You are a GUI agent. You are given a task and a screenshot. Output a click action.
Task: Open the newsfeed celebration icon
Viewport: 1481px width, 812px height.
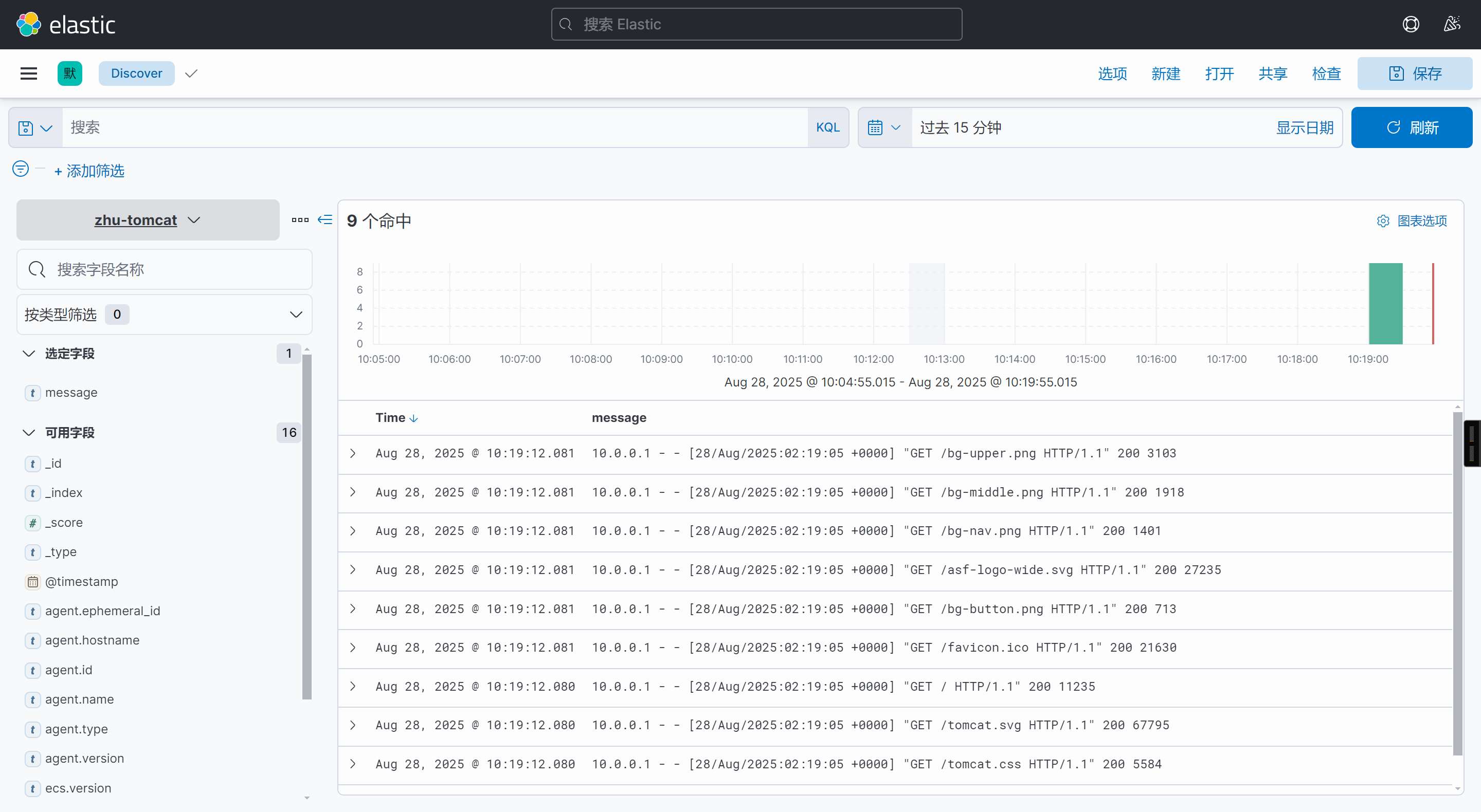coord(1451,24)
